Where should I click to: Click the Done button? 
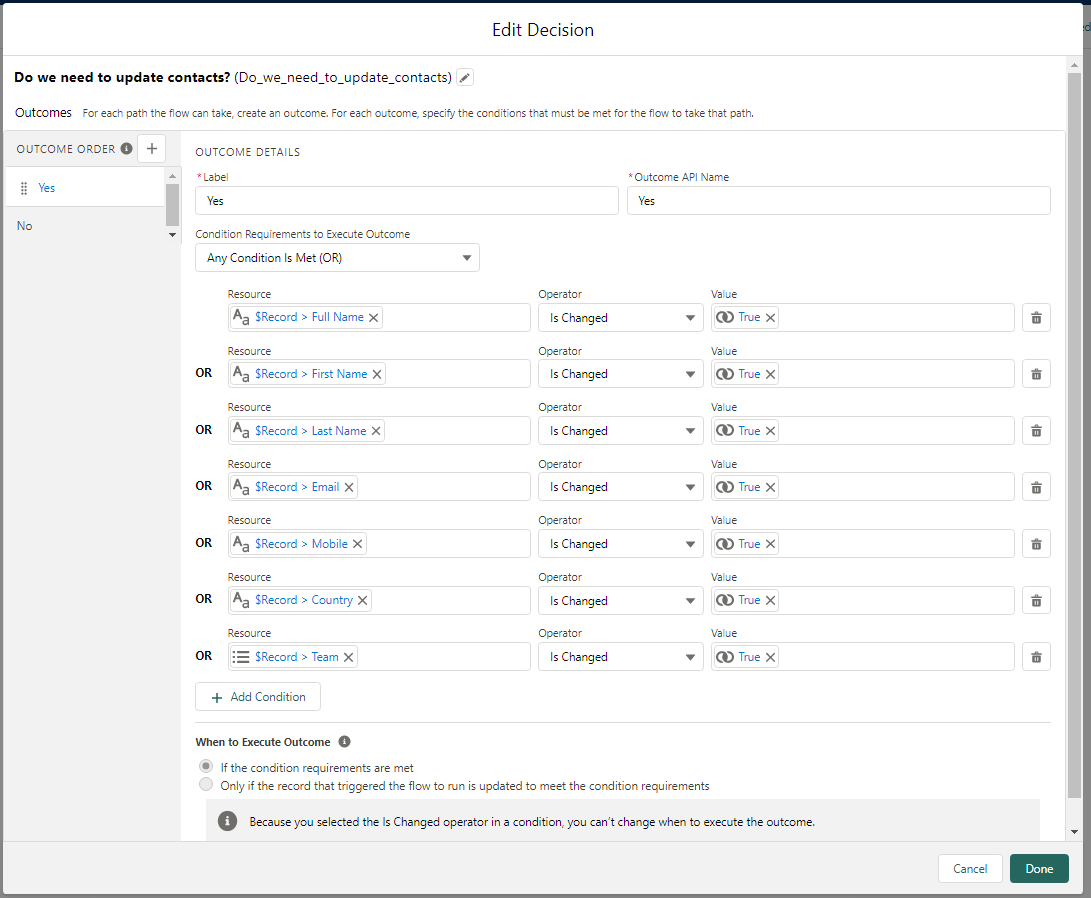[x=1038, y=868]
